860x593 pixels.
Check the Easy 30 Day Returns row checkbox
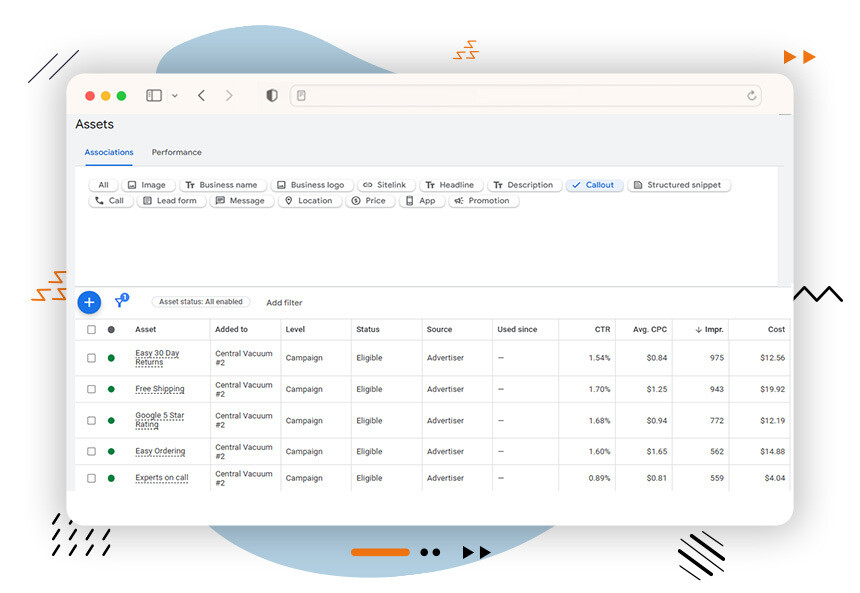coord(91,358)
